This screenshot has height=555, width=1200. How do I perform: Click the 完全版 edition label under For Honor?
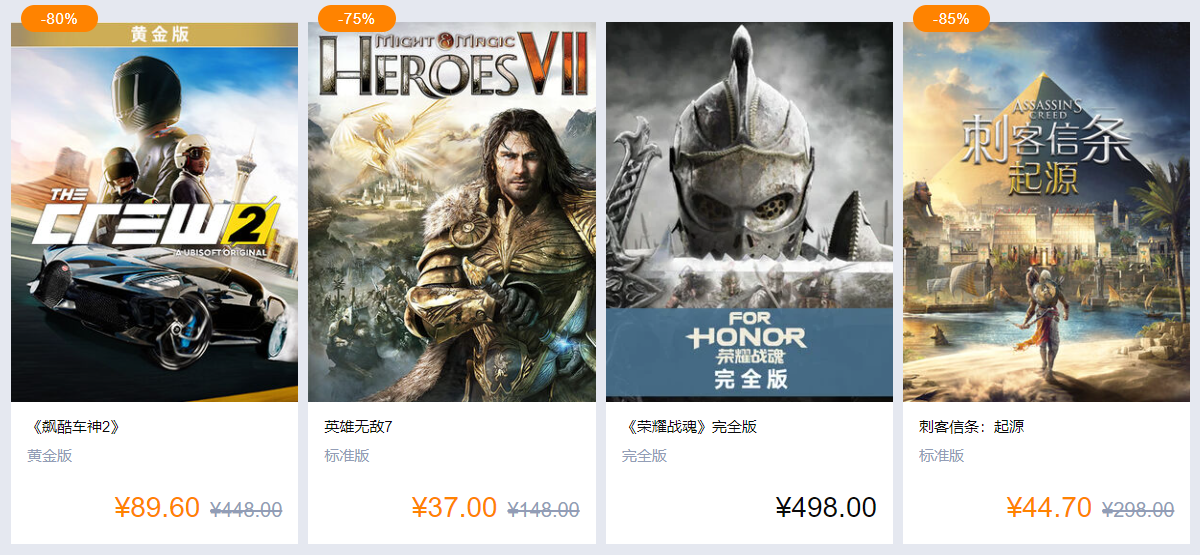point(644,456)
